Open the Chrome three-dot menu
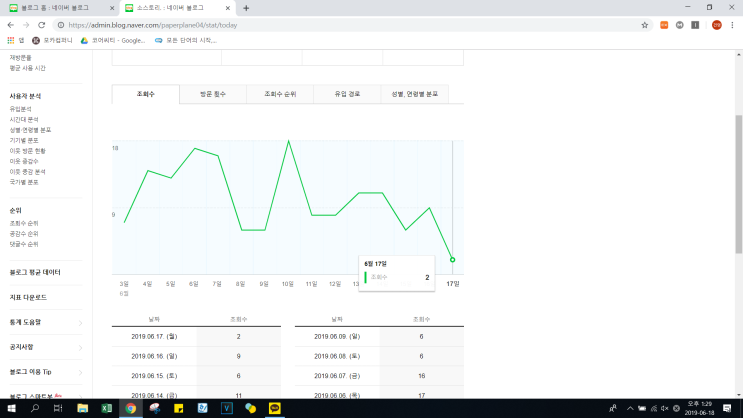Viewport: 743px width, 418px height. coord(732,25)
